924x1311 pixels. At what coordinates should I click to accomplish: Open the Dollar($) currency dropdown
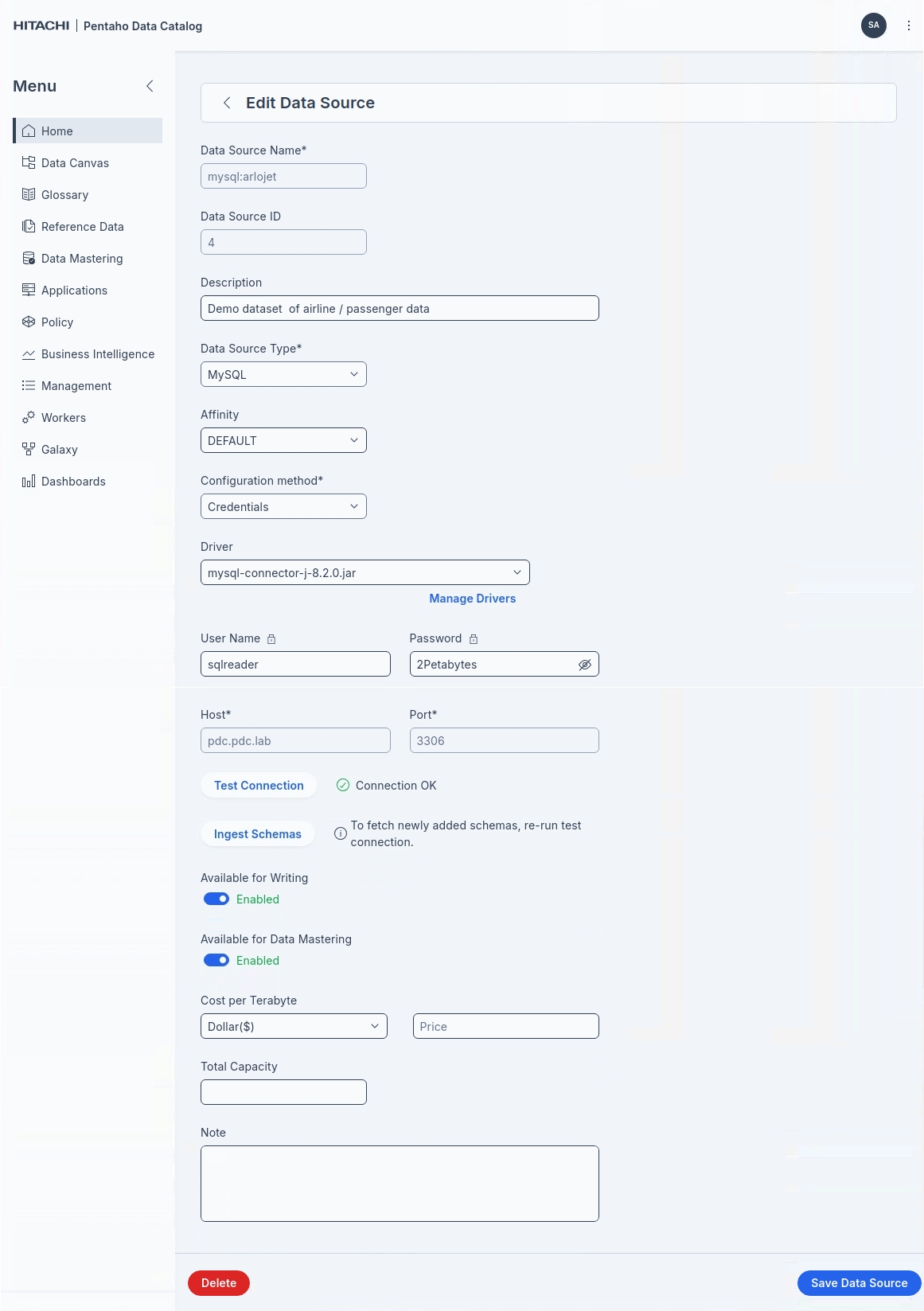pos(294,1026)
